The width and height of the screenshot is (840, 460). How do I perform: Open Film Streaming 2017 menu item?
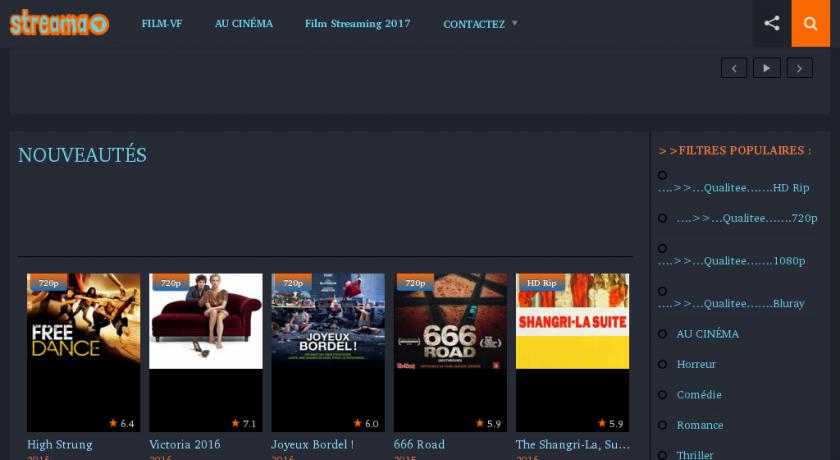[357, 24]
